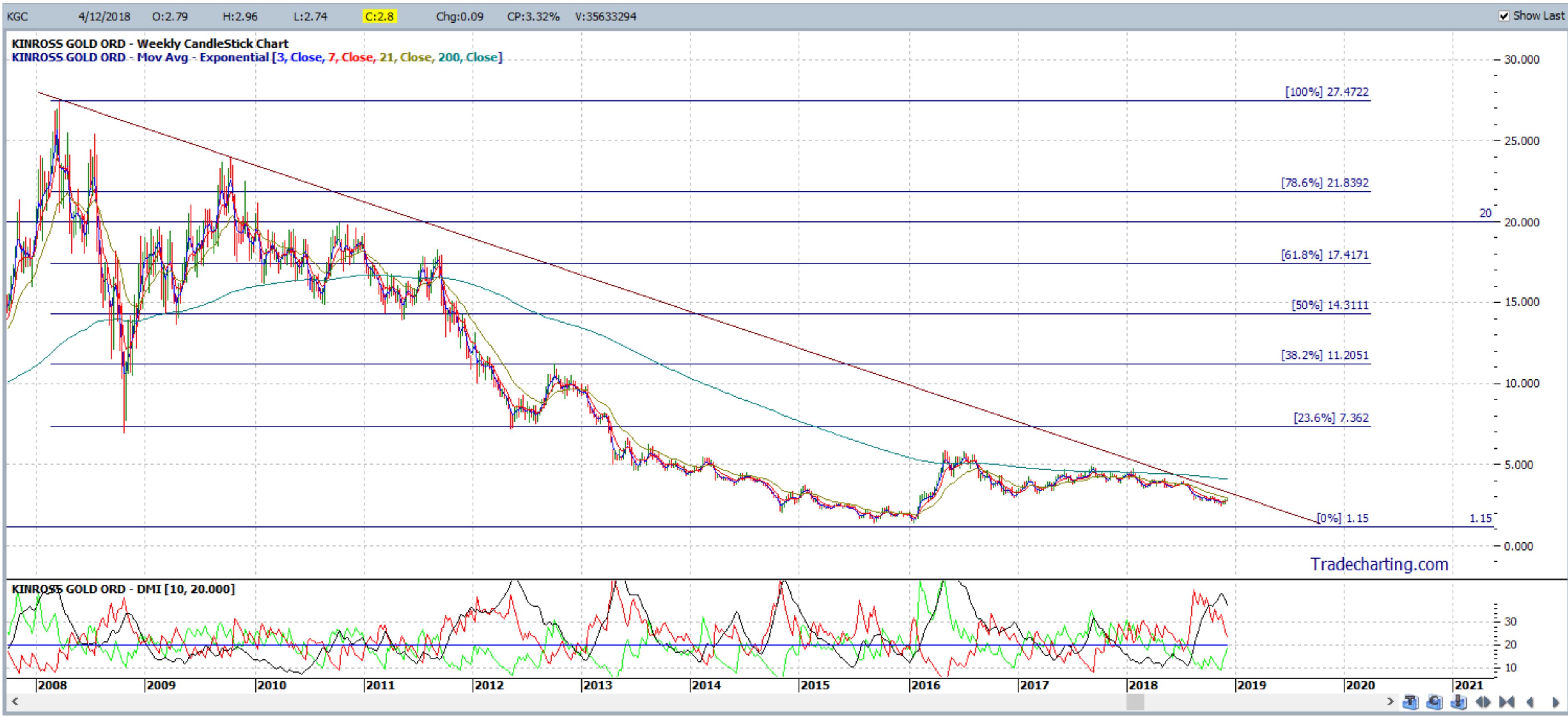Click the CP:3.32% percent change value

(533, 16)
